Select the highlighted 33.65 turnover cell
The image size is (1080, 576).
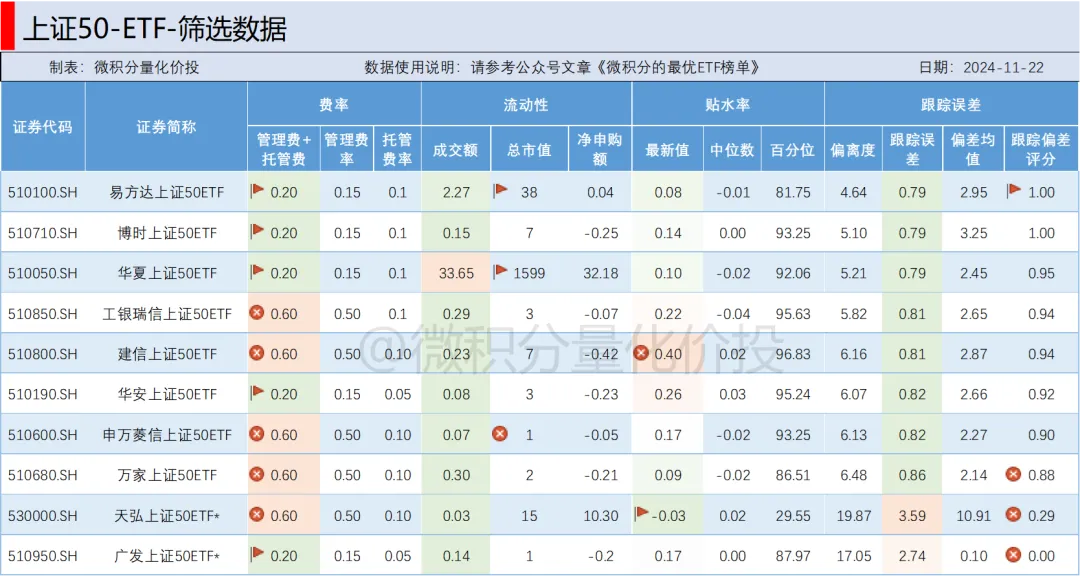pos(455,273)
